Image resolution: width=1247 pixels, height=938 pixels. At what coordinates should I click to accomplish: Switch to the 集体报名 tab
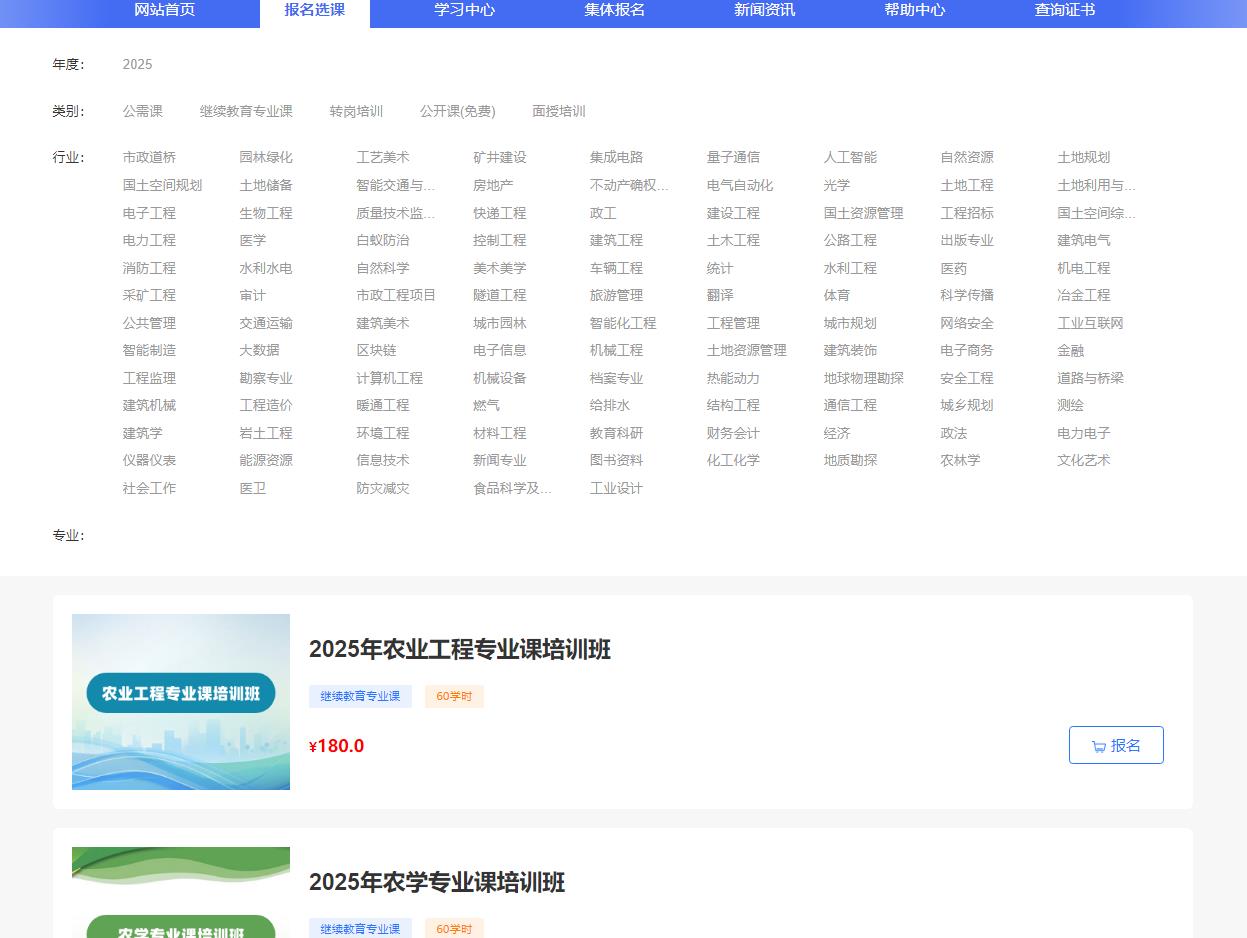coord(614,10)
